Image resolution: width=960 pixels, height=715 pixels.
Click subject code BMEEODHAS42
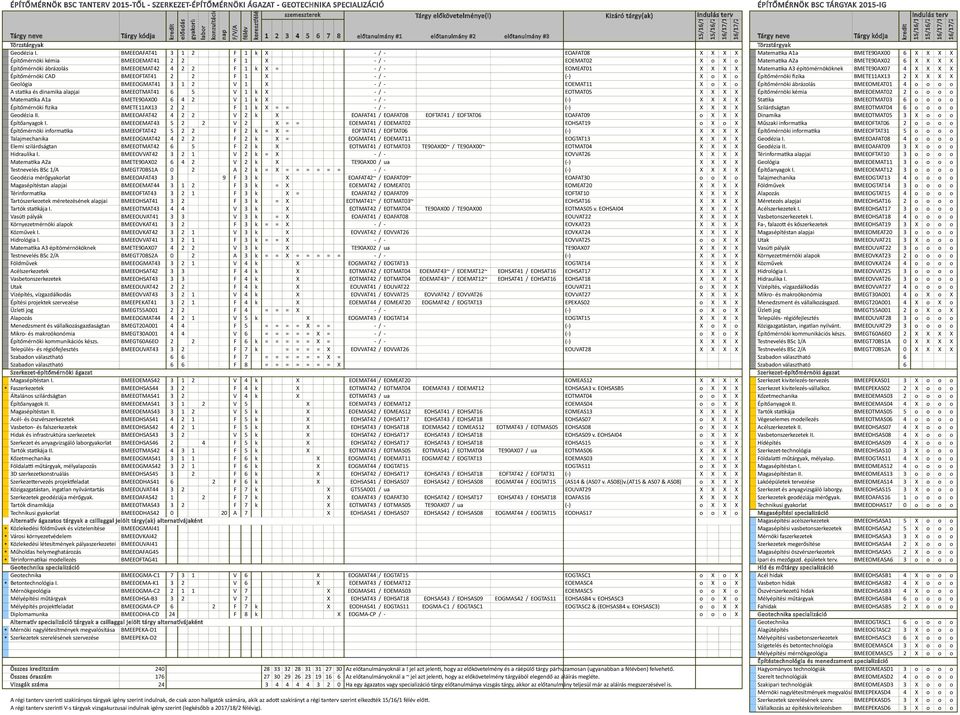(140, 513)
